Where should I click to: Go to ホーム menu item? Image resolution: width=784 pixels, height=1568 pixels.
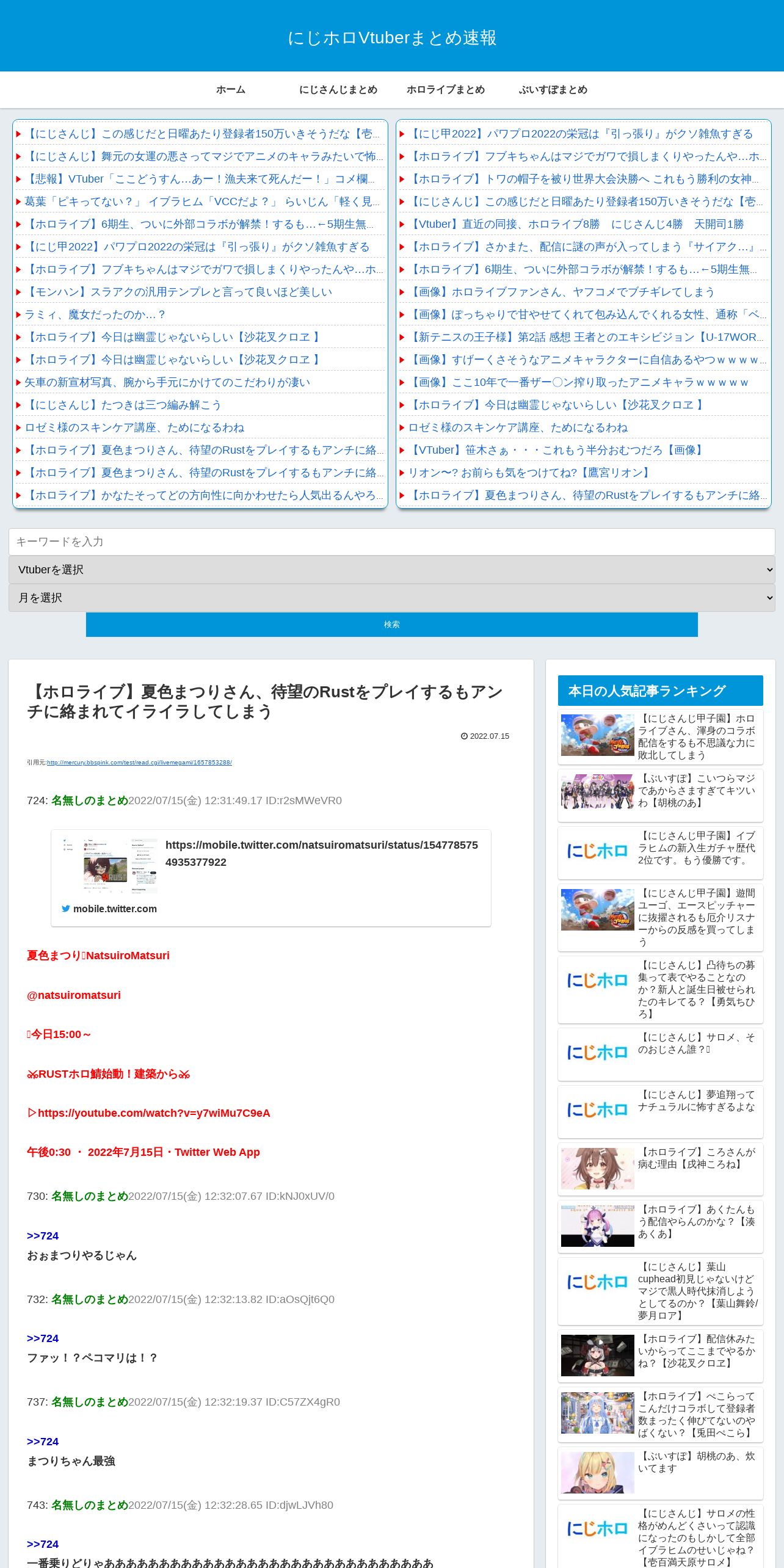pos(231,90)
